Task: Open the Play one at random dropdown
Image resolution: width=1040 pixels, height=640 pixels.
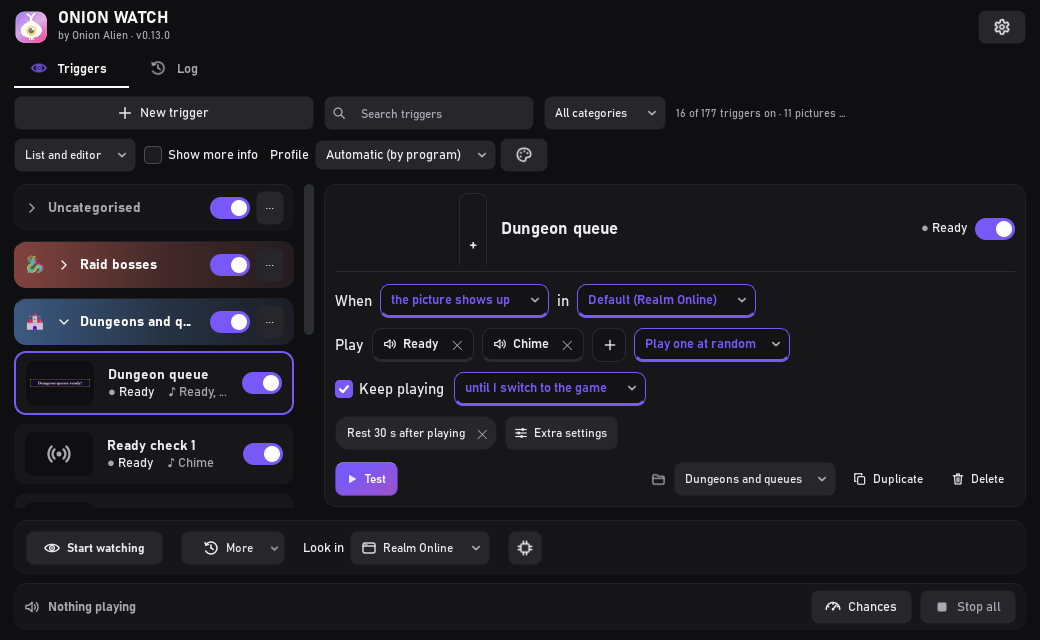Action: [712, 344]
